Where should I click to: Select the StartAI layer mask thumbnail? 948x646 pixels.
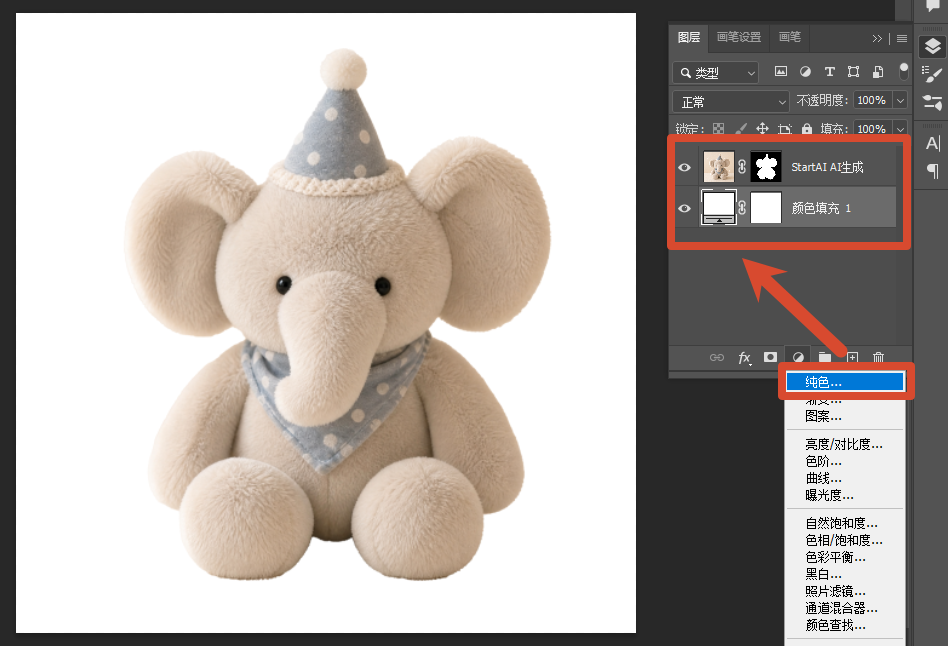coord(765,166)
